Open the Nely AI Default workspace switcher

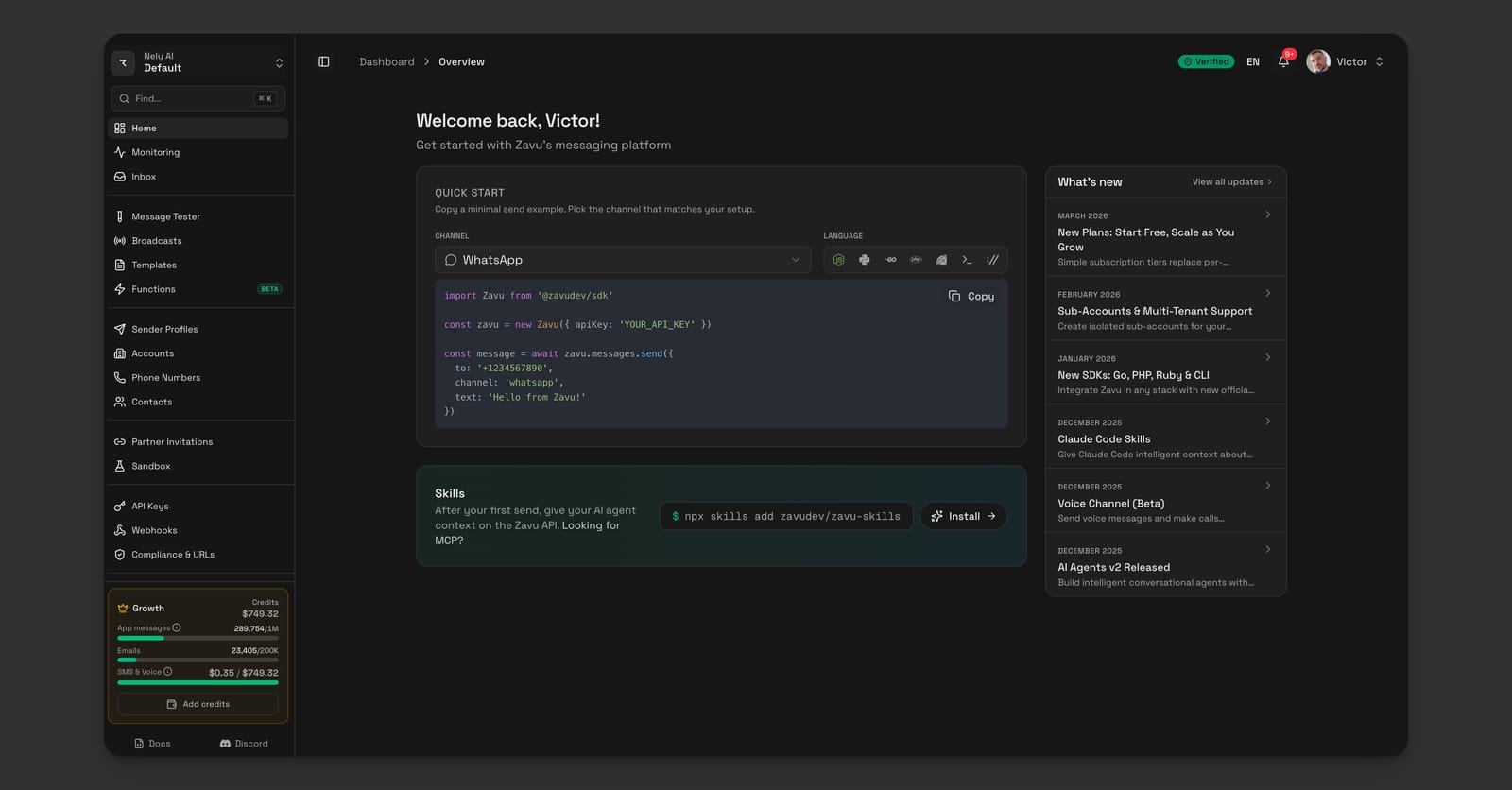(x=198, y=62)
